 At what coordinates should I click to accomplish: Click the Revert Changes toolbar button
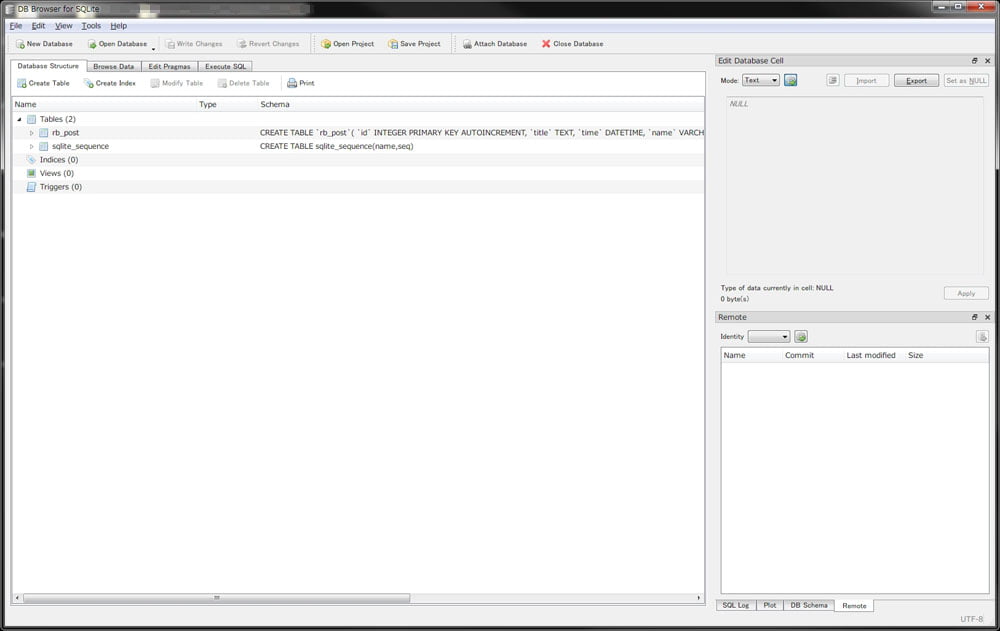268,44
